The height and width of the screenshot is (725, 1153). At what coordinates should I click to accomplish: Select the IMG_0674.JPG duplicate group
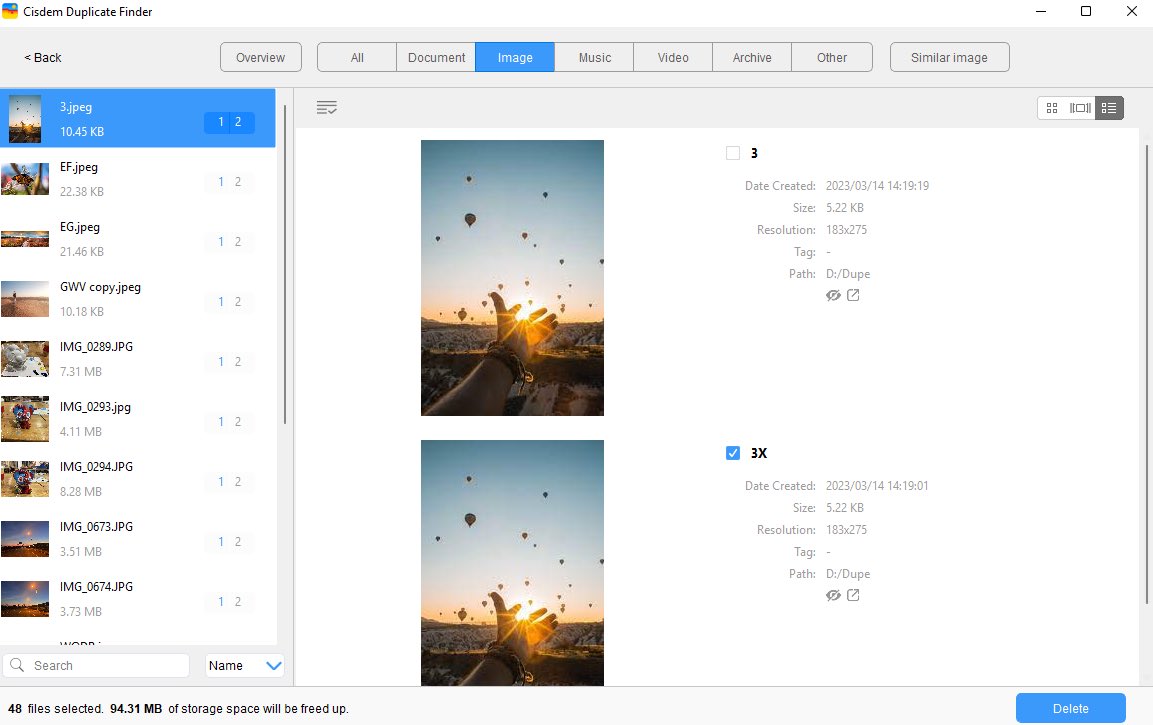pos(138,599)
